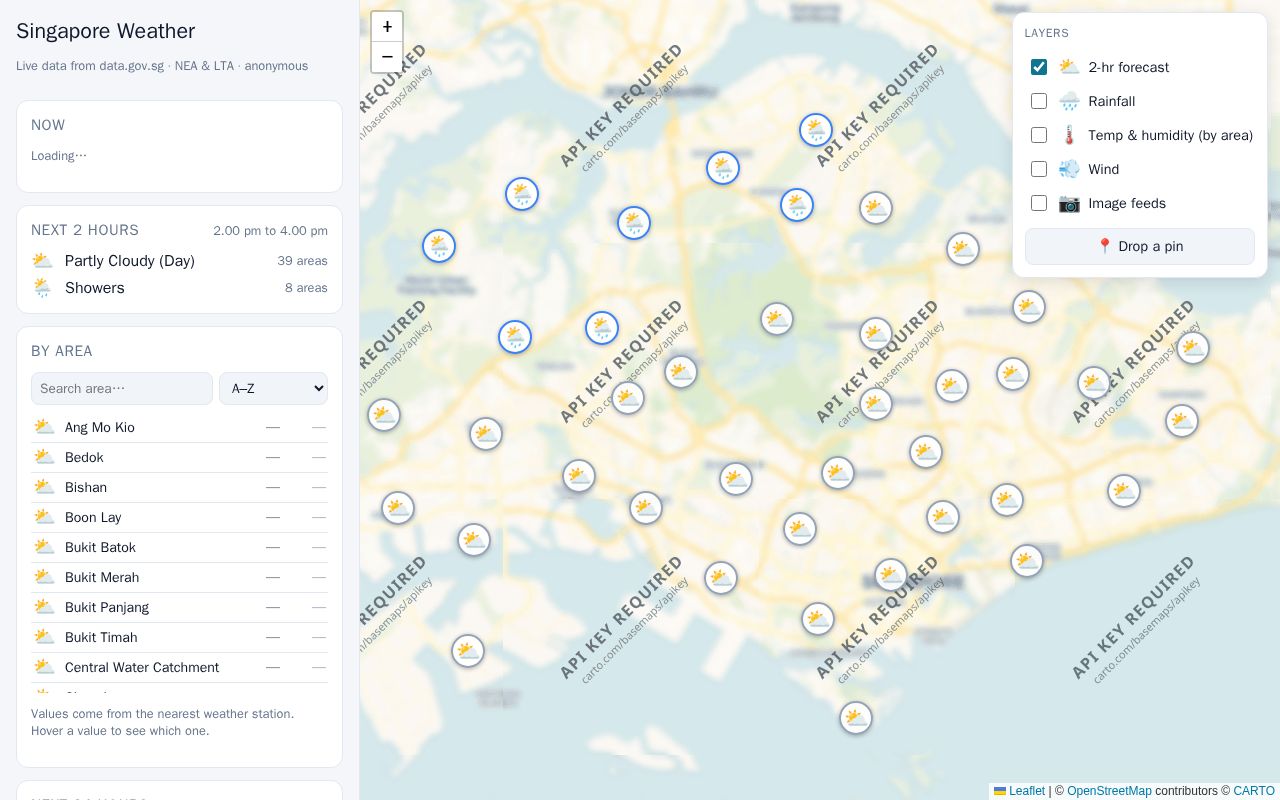Screen dimensions: 1280x800
Task: Uncheck the 2-hr forecast layer
Action: coord(1039,67)
